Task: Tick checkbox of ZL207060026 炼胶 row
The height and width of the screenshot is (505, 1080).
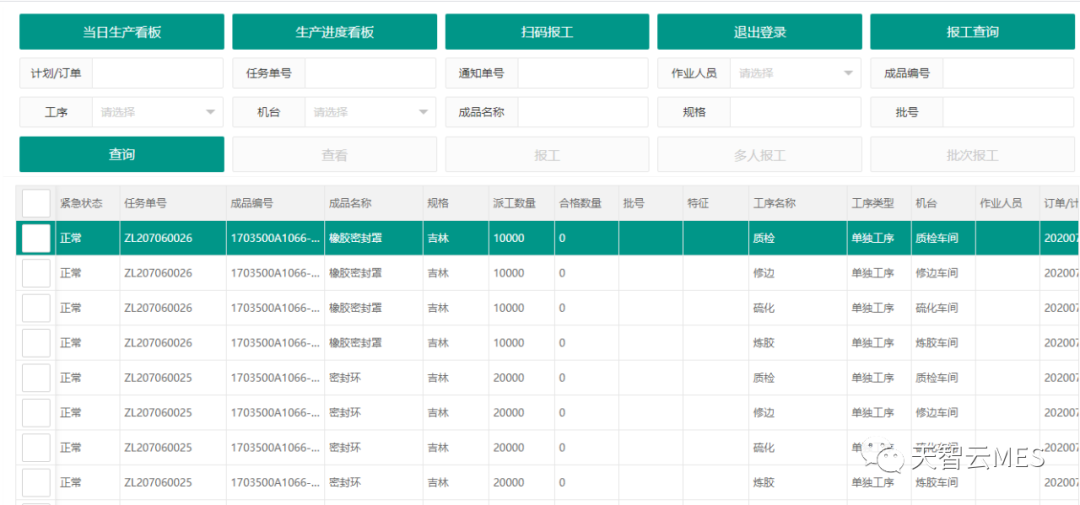Action: [36, 343]
